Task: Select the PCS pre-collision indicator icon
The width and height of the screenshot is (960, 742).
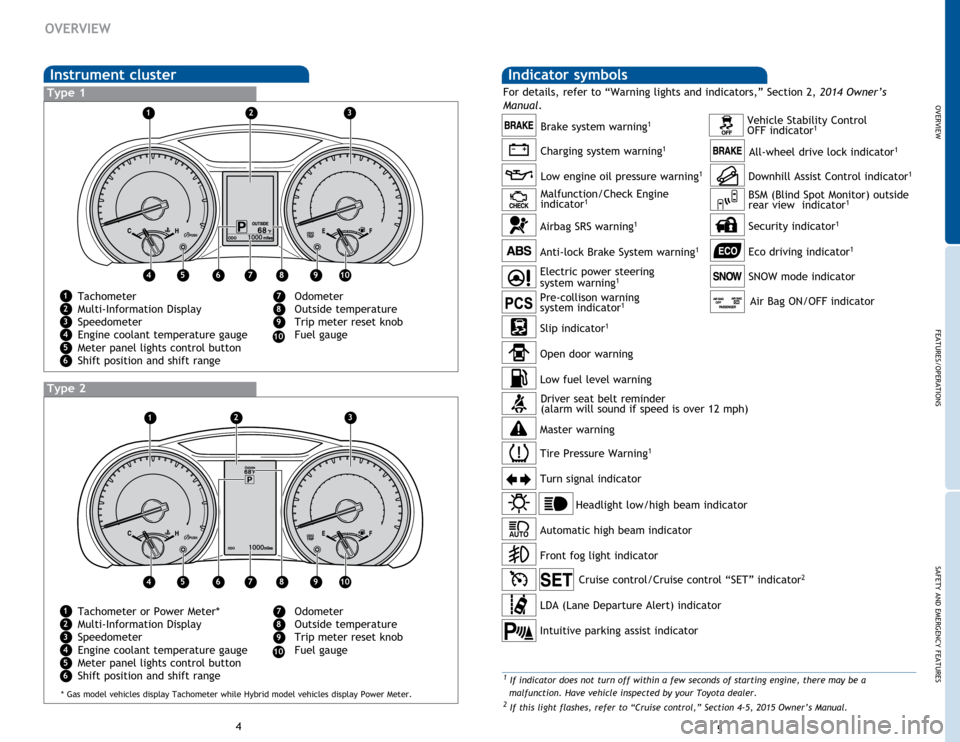Action: [x=519, y=302]
